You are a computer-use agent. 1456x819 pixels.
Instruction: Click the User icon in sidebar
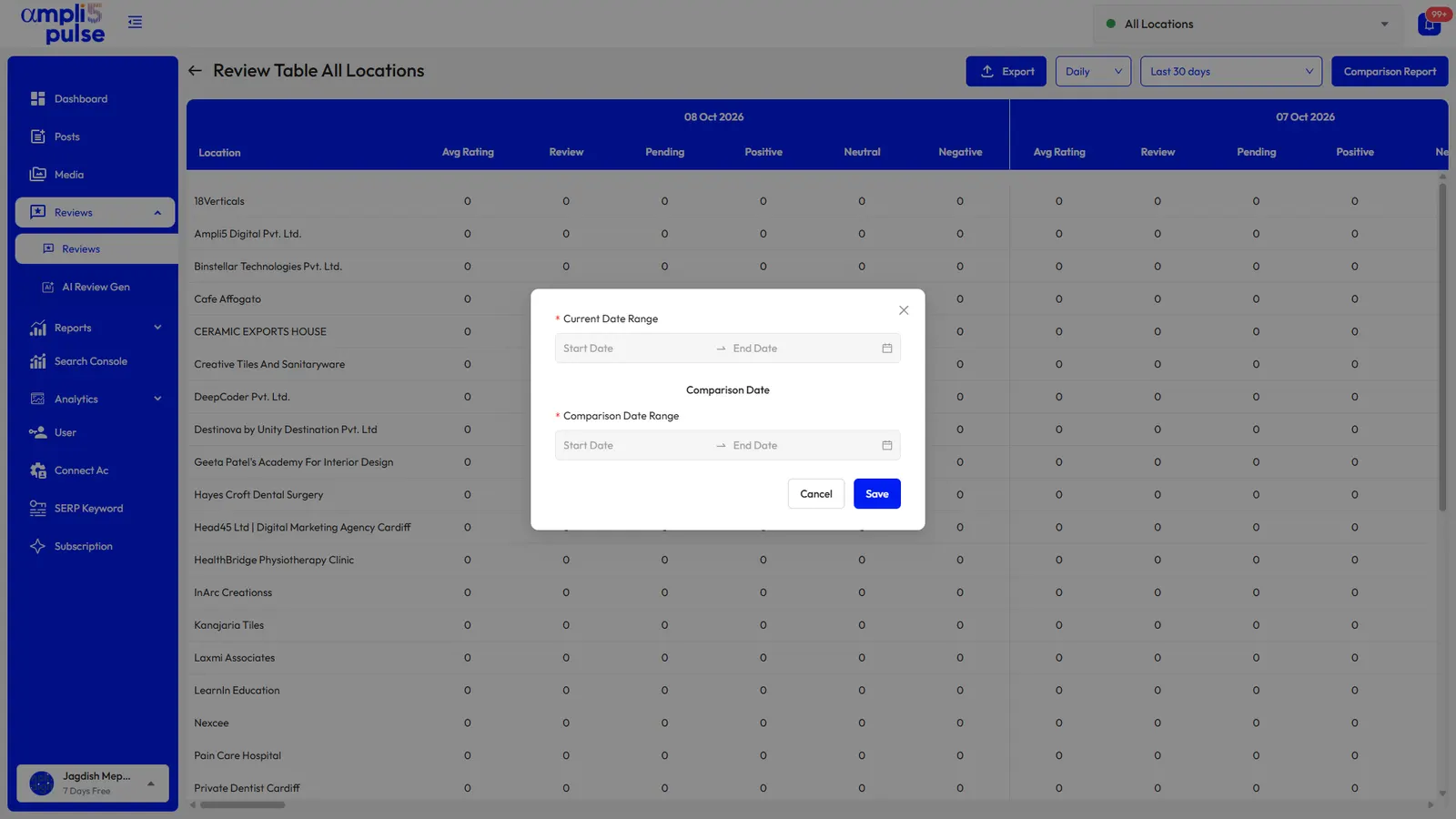coord(37,432)
